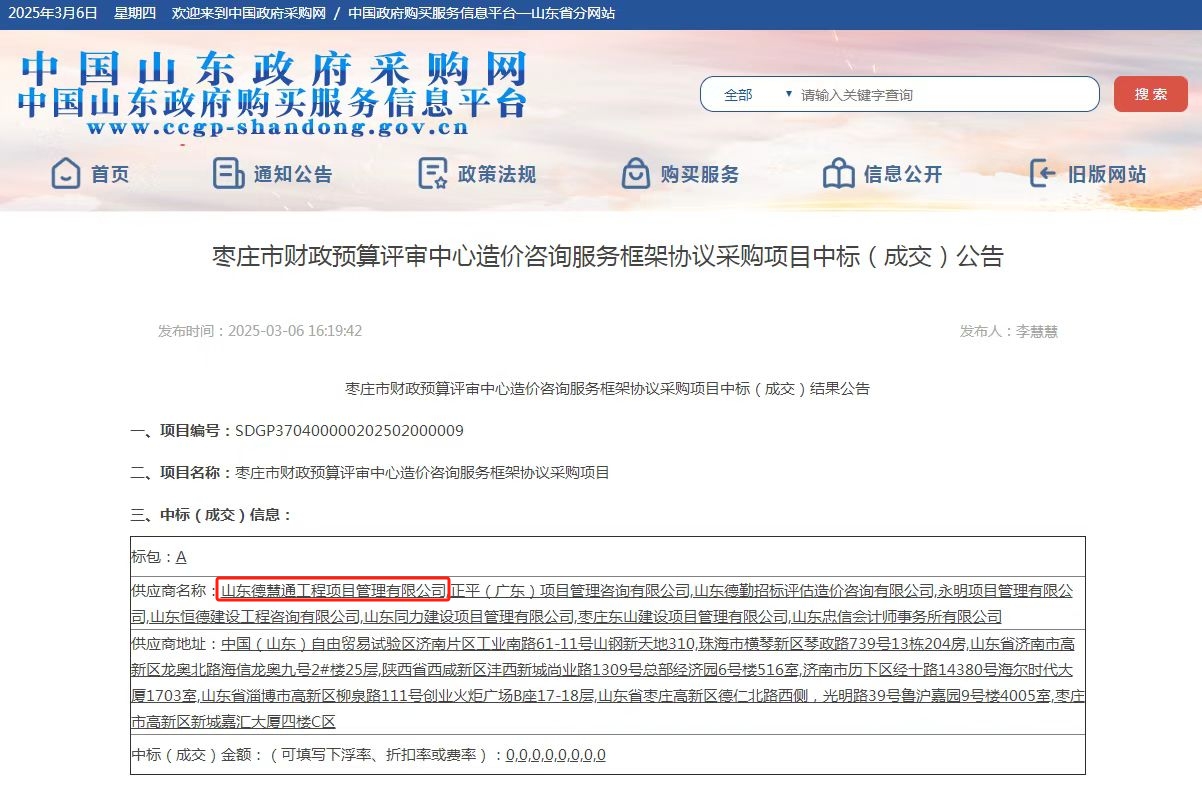Click the 首页 home icon
The height and width of the screenshot is (789, 1202).
66,174
